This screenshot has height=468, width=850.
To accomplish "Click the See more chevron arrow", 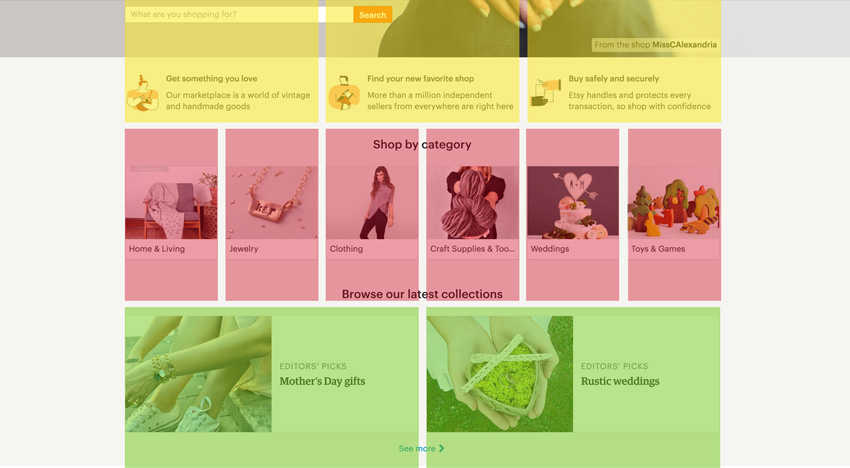I will coord(441,448).
